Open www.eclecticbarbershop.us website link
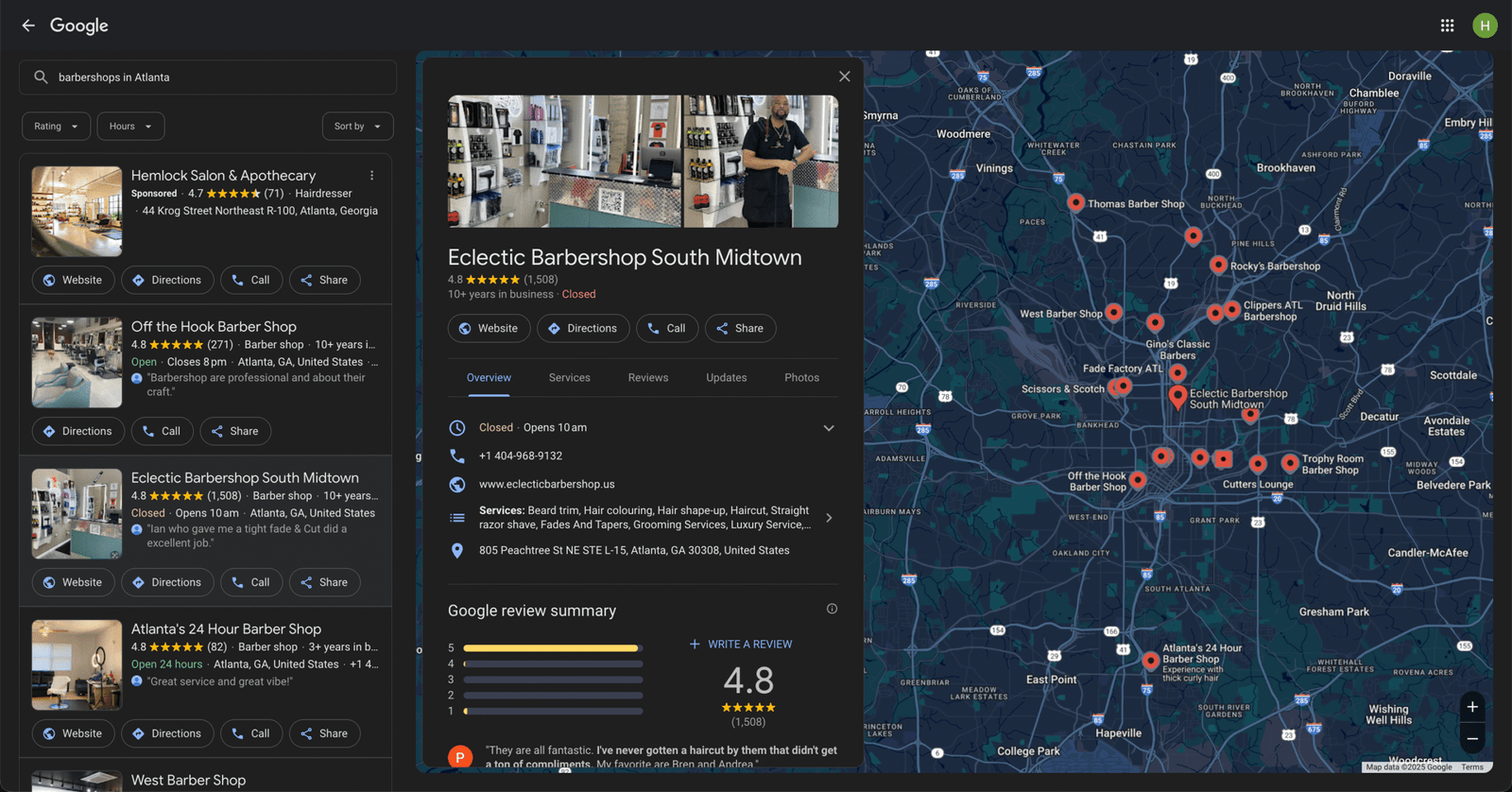The image size is (1512, 792). click(x=547, y=484)
